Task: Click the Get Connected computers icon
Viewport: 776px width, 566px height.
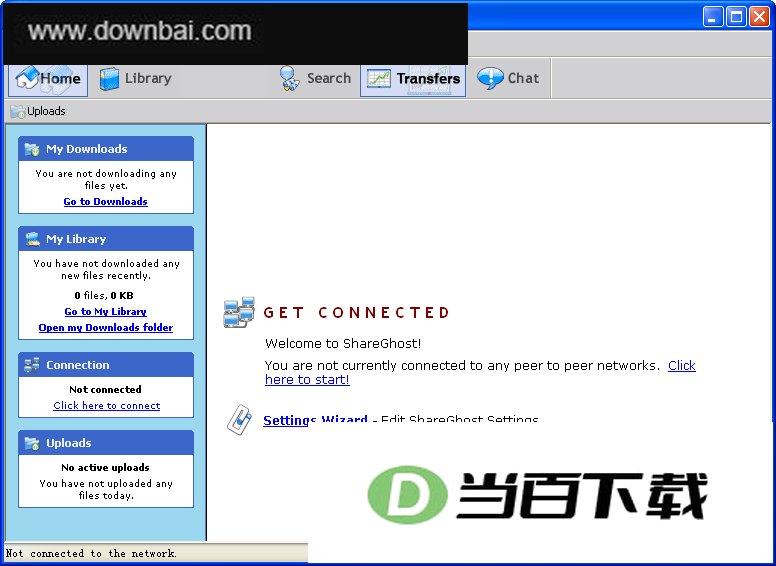Action: pos(239,312)
